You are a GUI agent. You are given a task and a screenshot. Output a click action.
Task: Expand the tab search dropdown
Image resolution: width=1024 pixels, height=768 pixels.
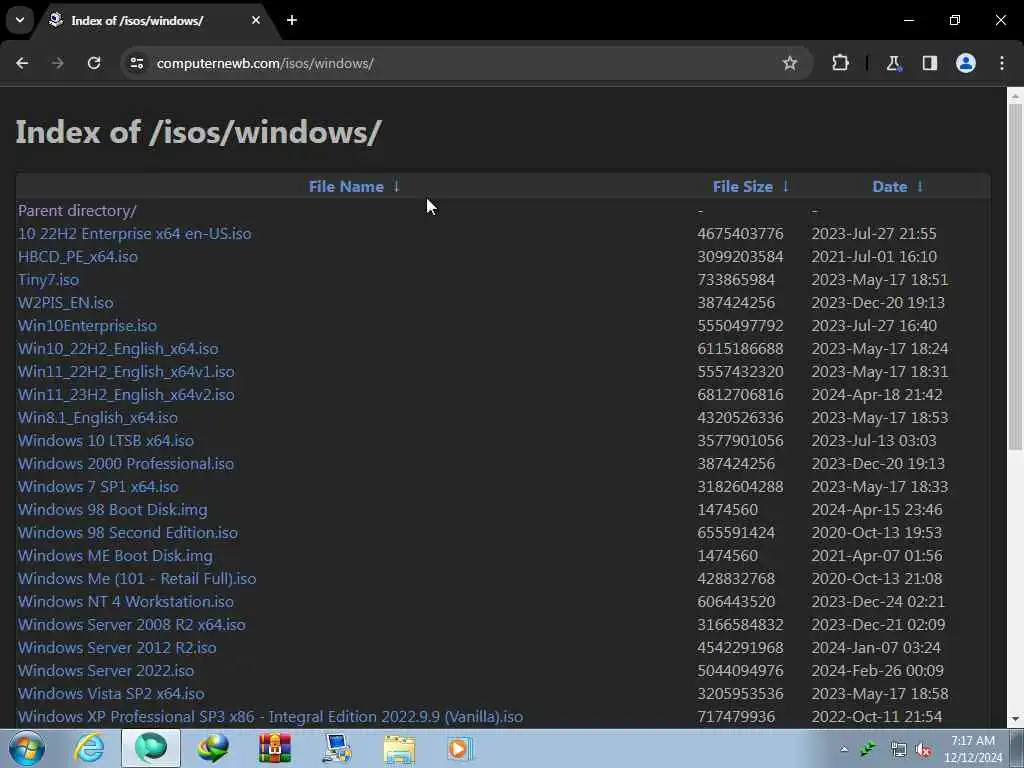20,20
